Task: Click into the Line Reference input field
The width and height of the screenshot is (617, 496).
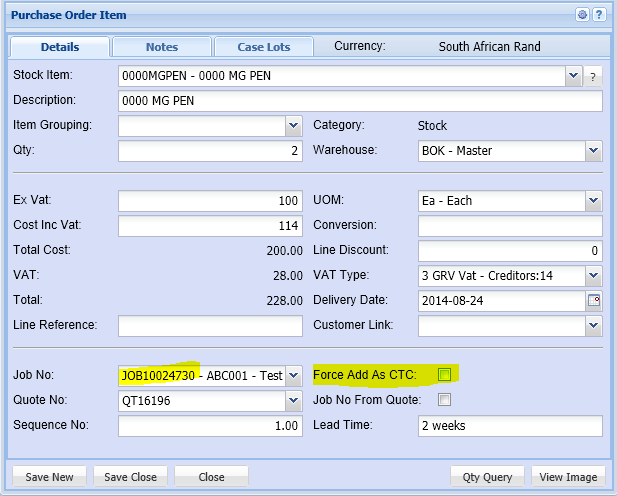Action: [210, 326]
